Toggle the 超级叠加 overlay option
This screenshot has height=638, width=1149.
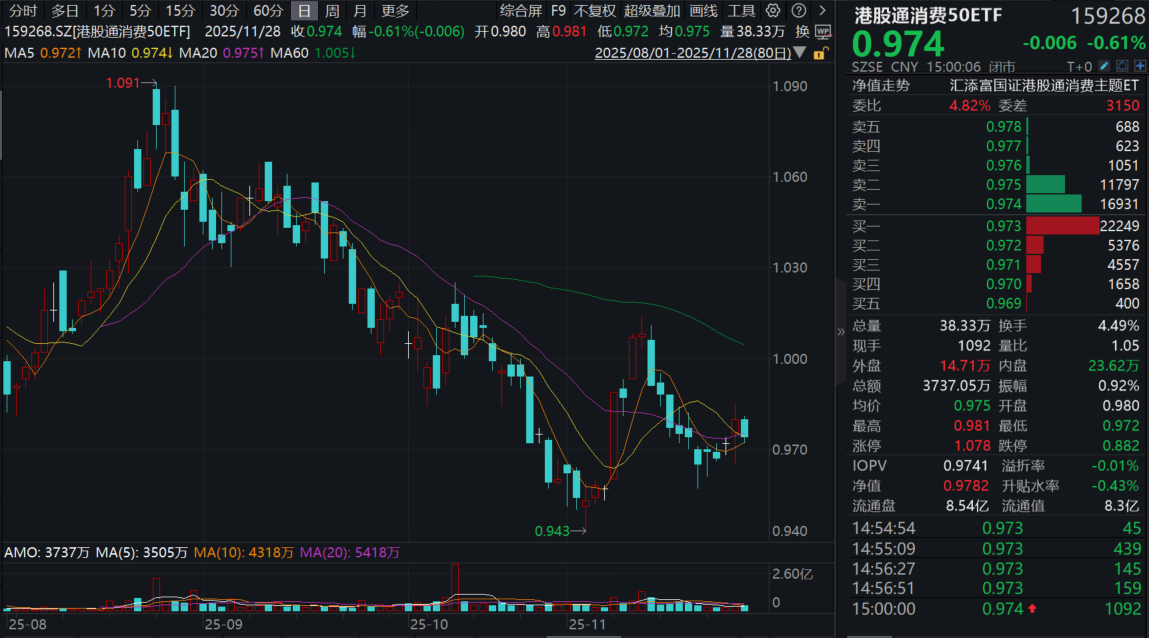(x=652, y=11)
